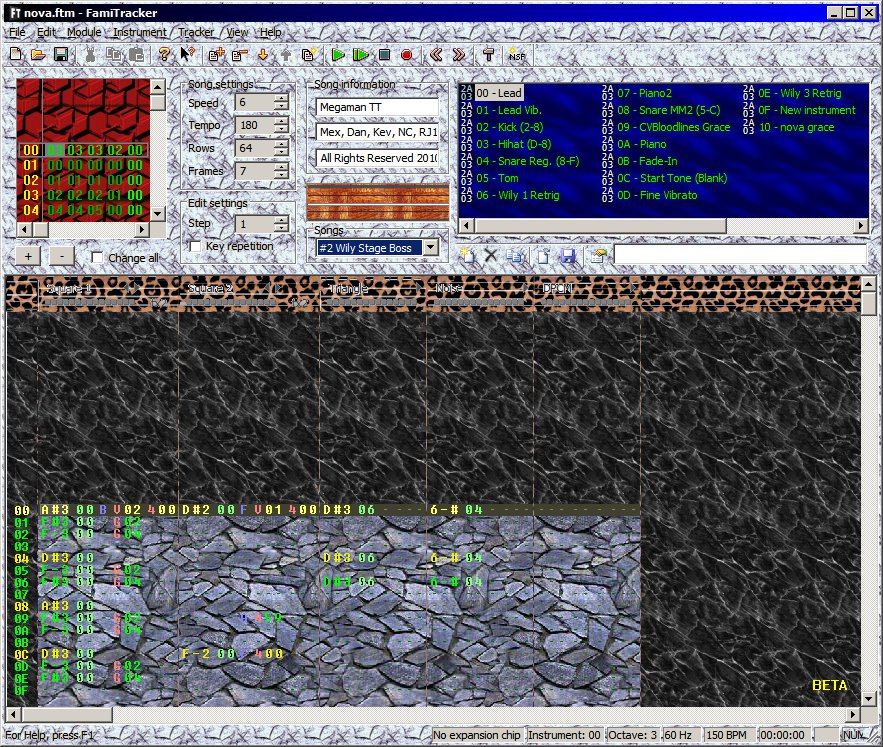Click the Play song toolbar icon
The height and width of the screenshot is (747, 883).
click(x=339, y=55)
